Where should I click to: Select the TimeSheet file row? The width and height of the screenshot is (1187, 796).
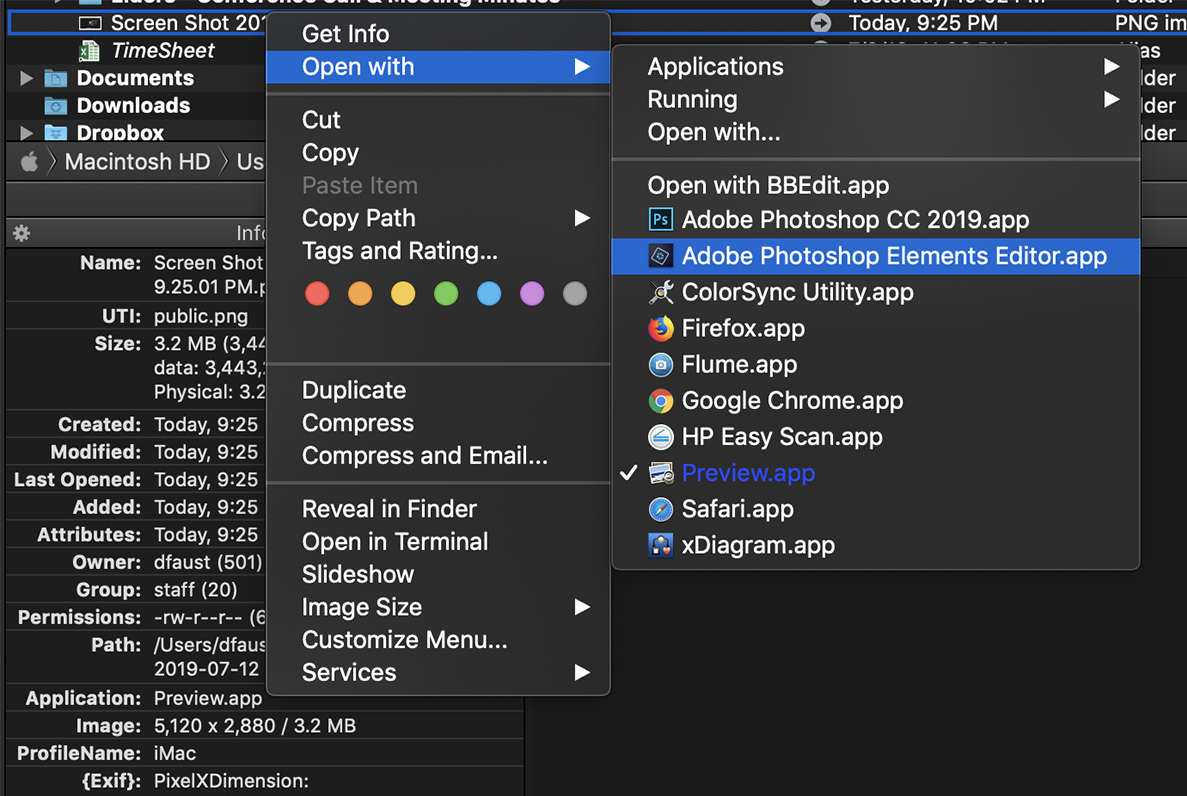pos(162,50)
